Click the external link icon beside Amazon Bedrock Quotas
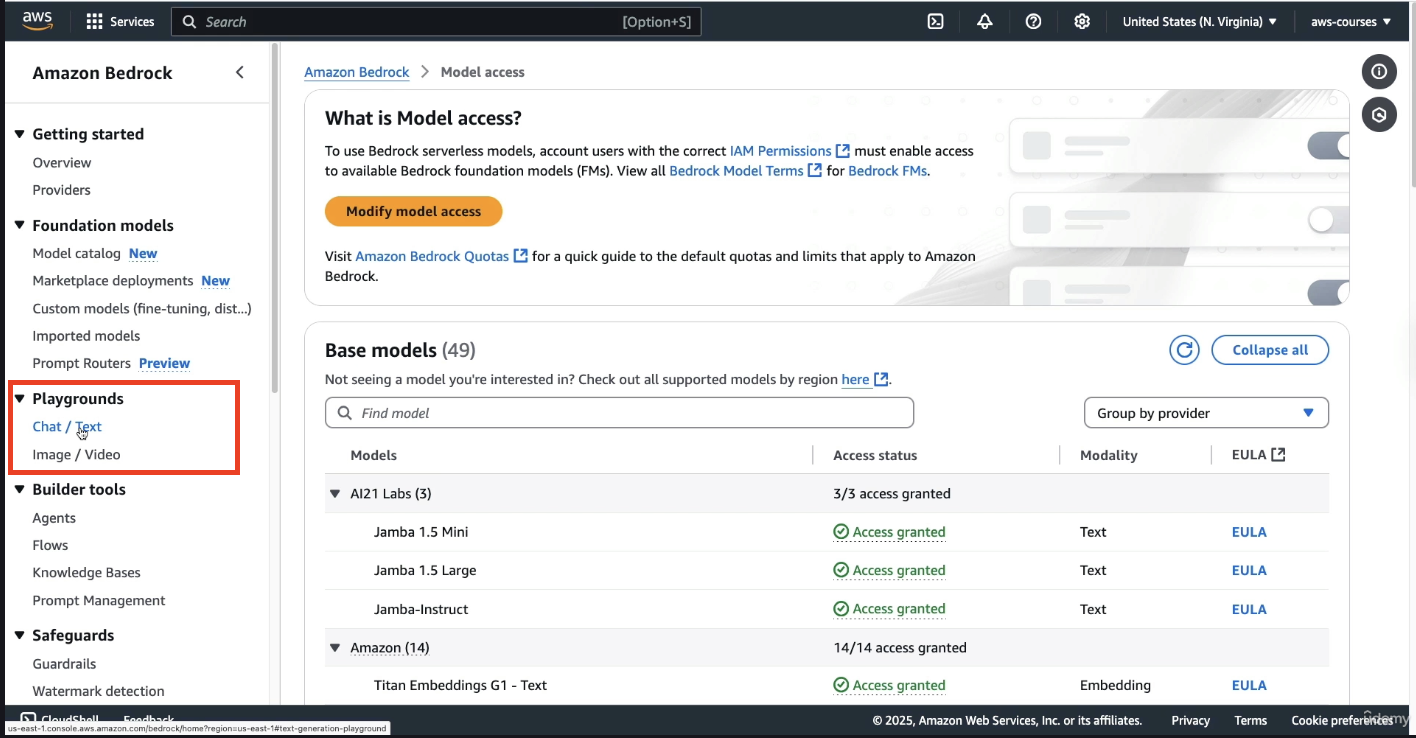 point(520,256)
